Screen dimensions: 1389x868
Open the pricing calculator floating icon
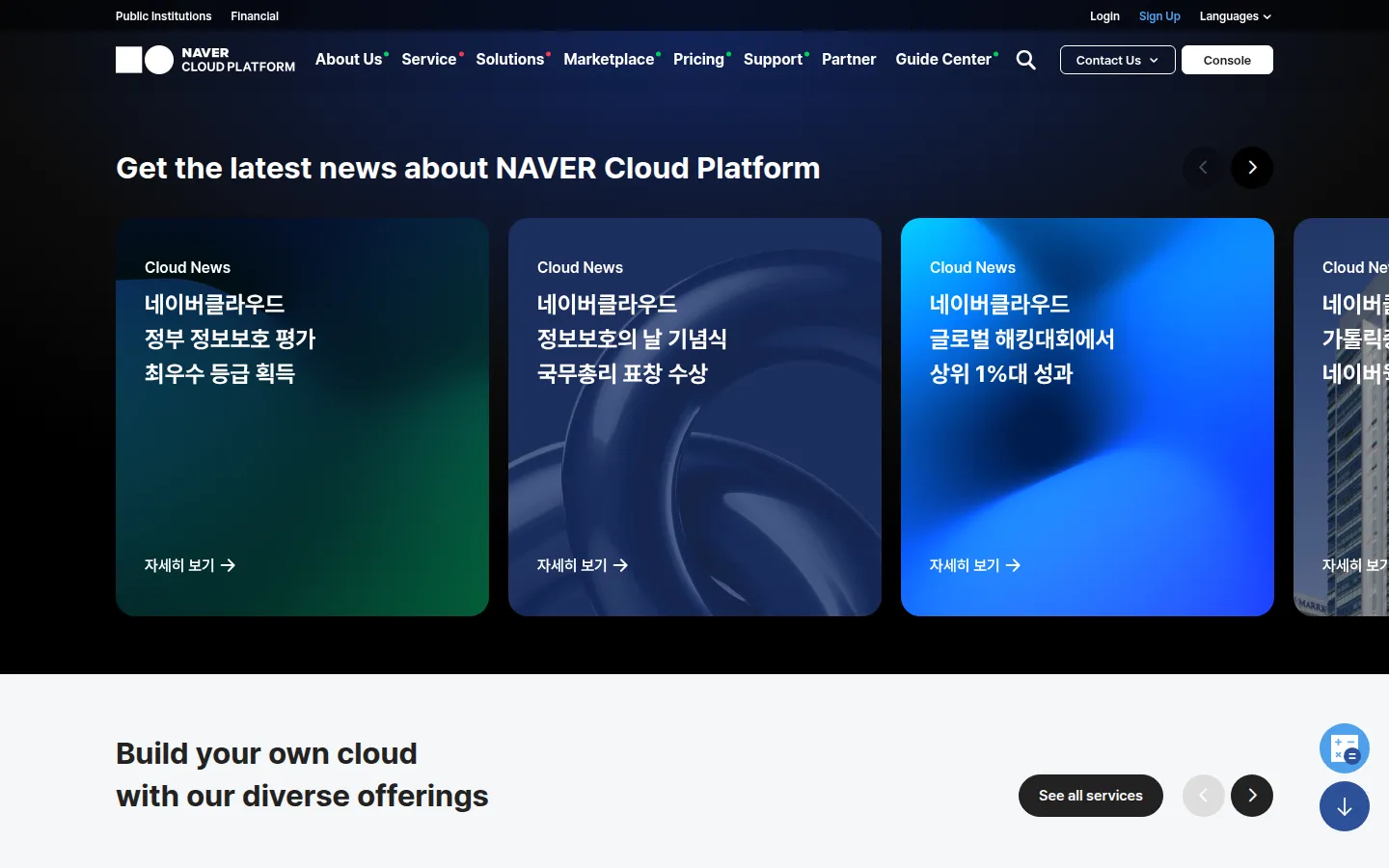[1345, 748]
